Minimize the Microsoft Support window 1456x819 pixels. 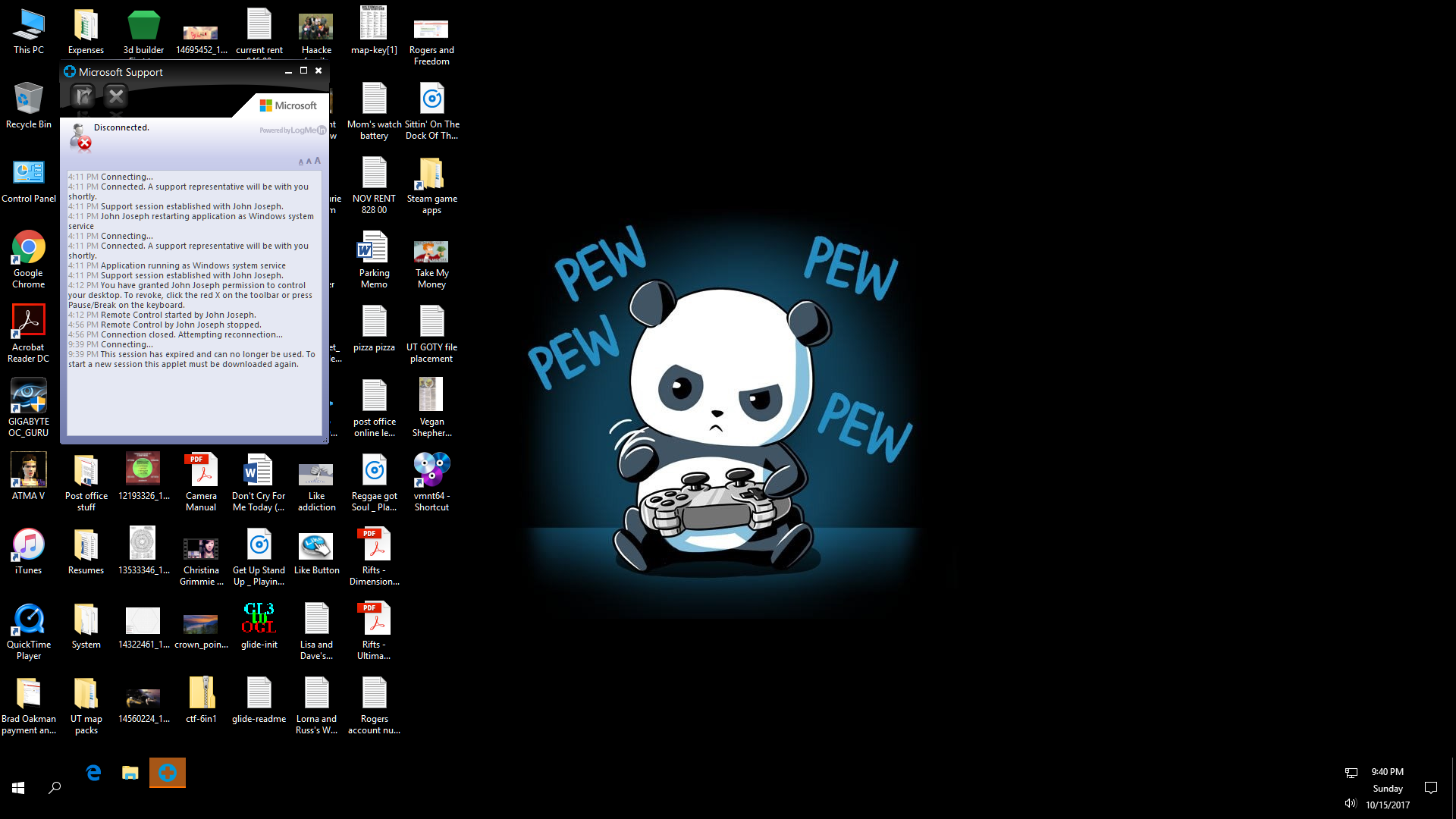pyautogui.click(x=288, y=71)
